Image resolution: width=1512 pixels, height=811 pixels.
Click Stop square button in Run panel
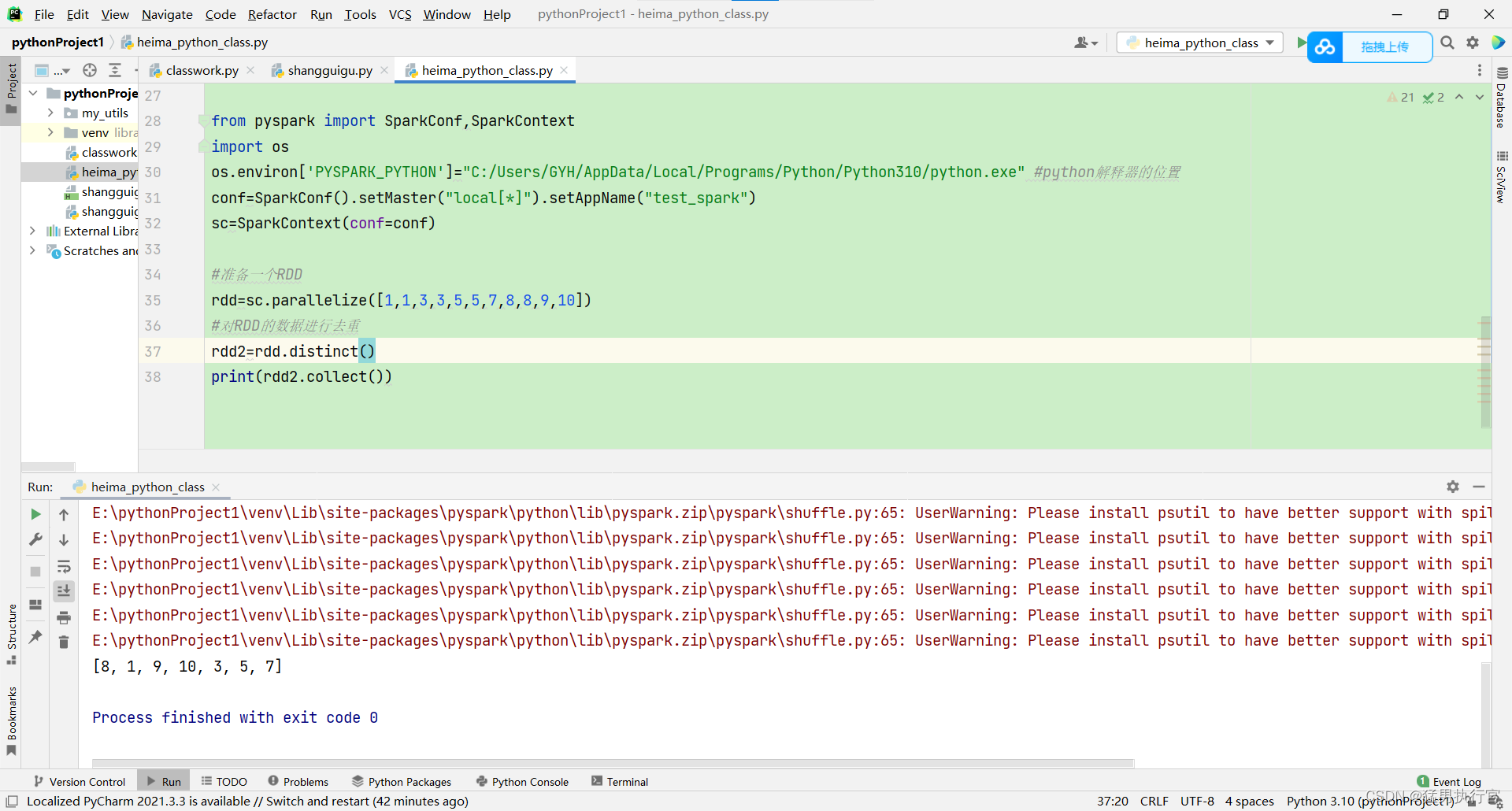click(x=35, y=572)
